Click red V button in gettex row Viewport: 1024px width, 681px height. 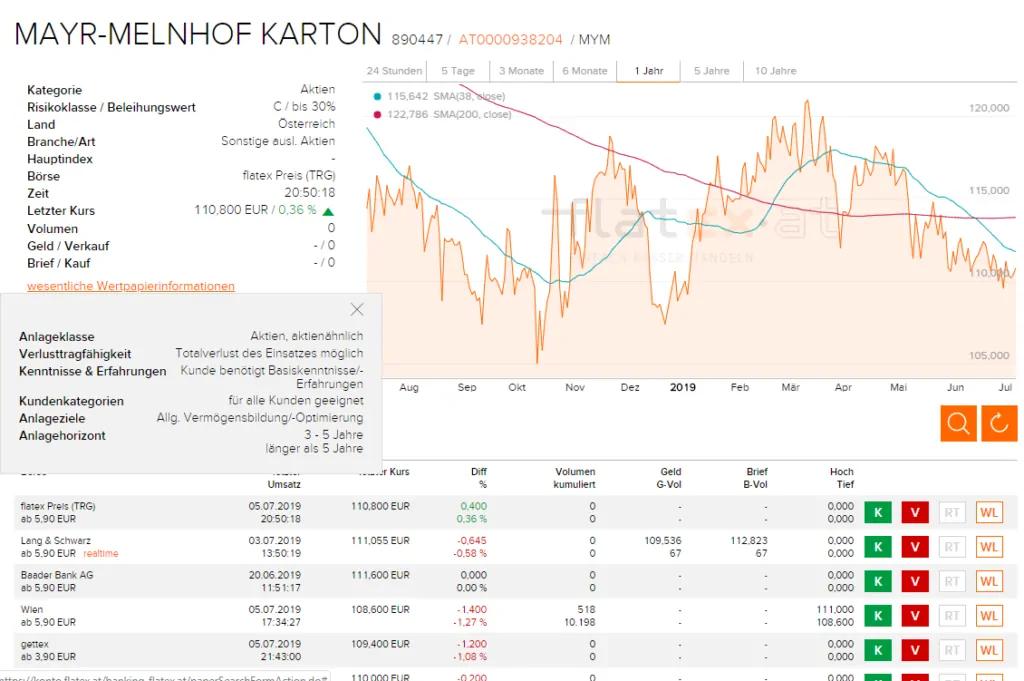click(915, 650)
